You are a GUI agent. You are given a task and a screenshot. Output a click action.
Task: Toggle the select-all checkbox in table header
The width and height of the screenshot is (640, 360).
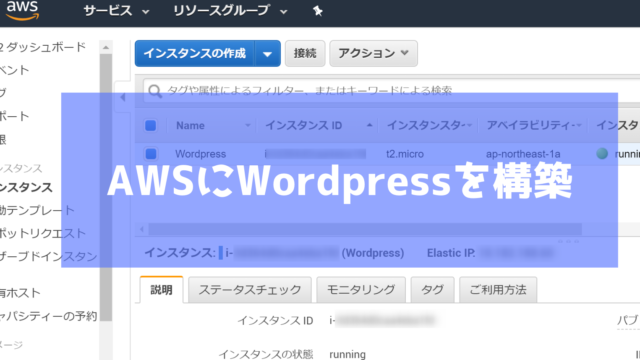tap(151, 125)
